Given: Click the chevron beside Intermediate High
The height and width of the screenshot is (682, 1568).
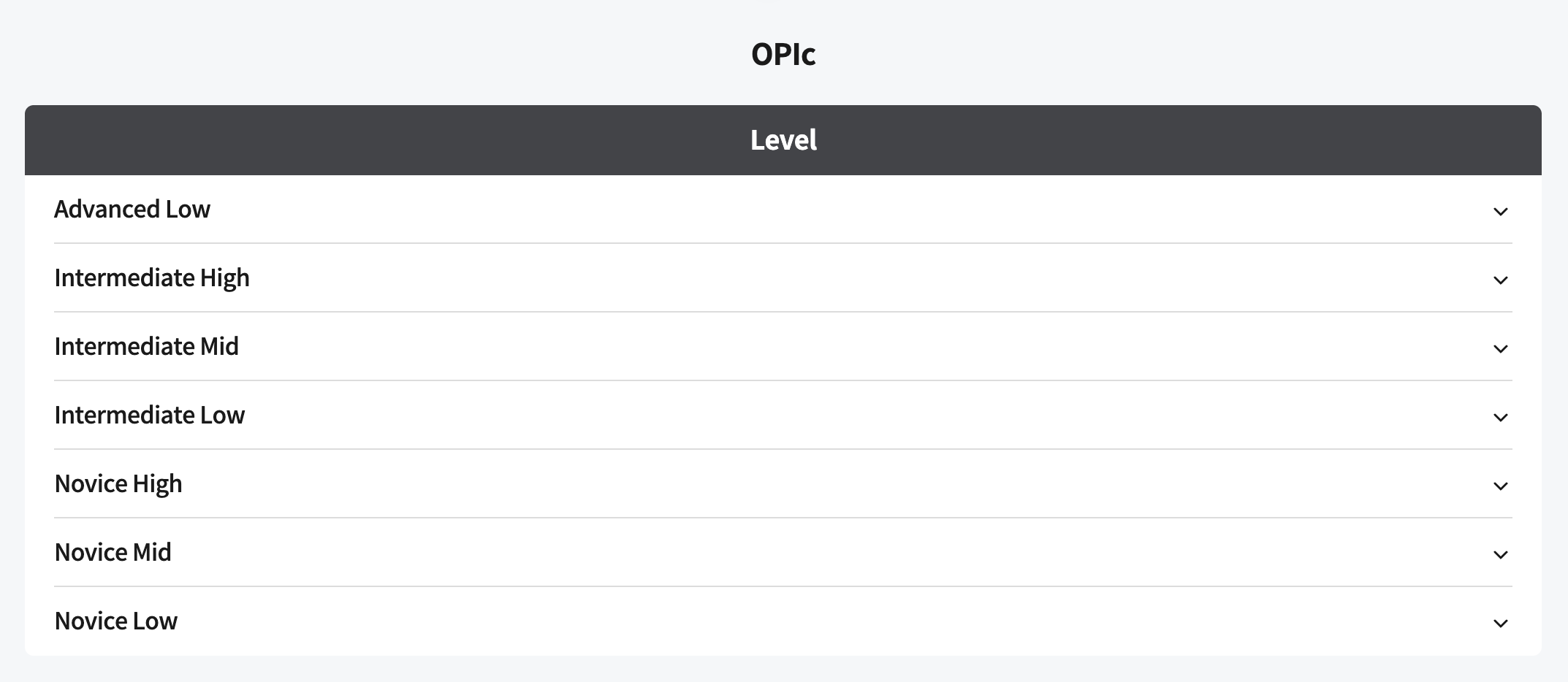Looking at the screenshot, I should 1500,280.
